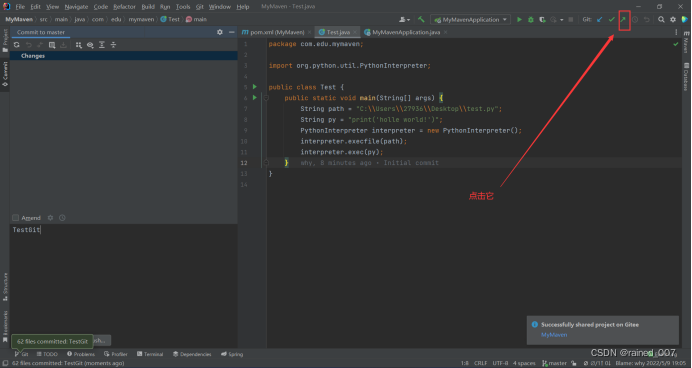Open the Build menu
The width and height of the screenshot is (692, 368).
pos(148,7)
